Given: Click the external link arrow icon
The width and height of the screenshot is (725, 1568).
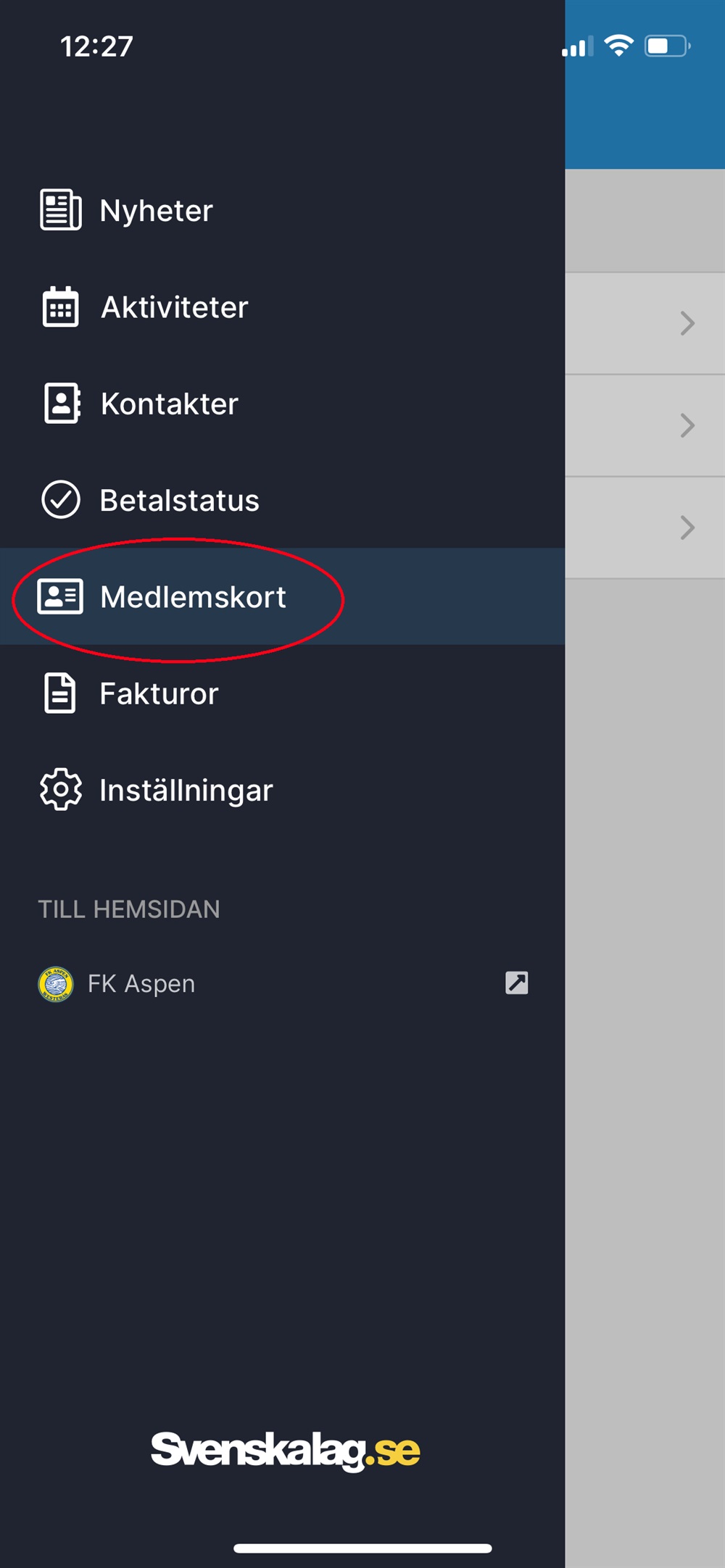Looking at the screenshot, I should tap(517, 983).
